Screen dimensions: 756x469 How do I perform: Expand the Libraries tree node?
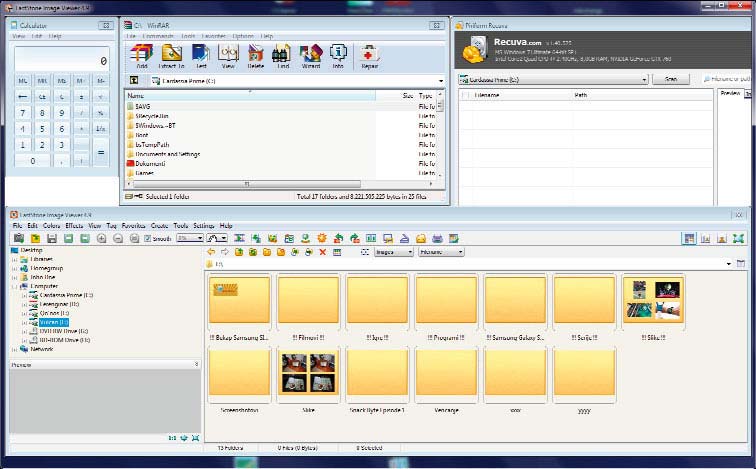15,259
